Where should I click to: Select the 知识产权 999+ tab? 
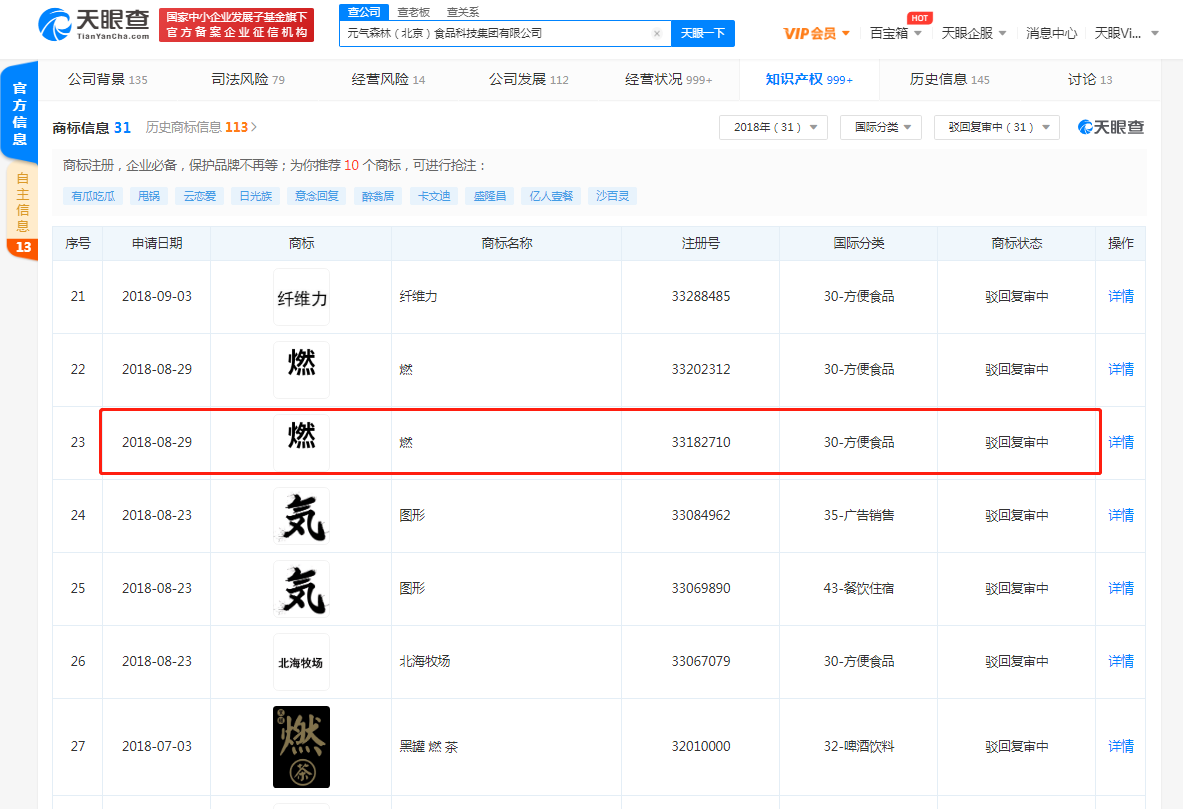(809, 79)
